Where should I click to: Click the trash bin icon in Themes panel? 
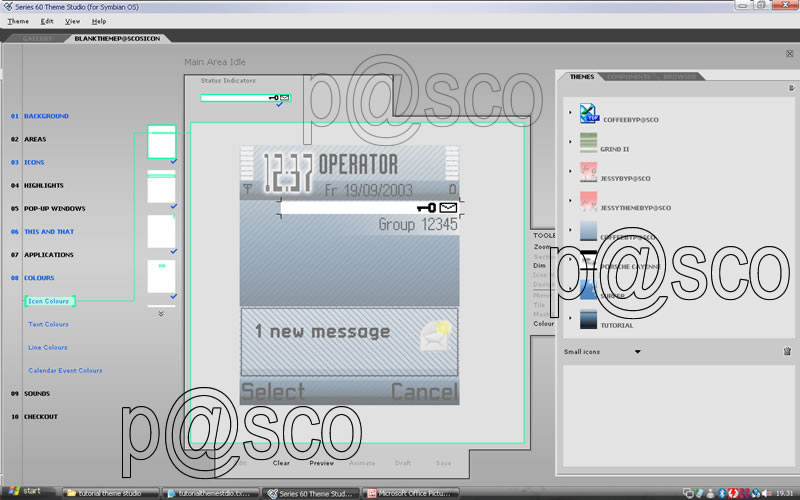click(787, 351)
